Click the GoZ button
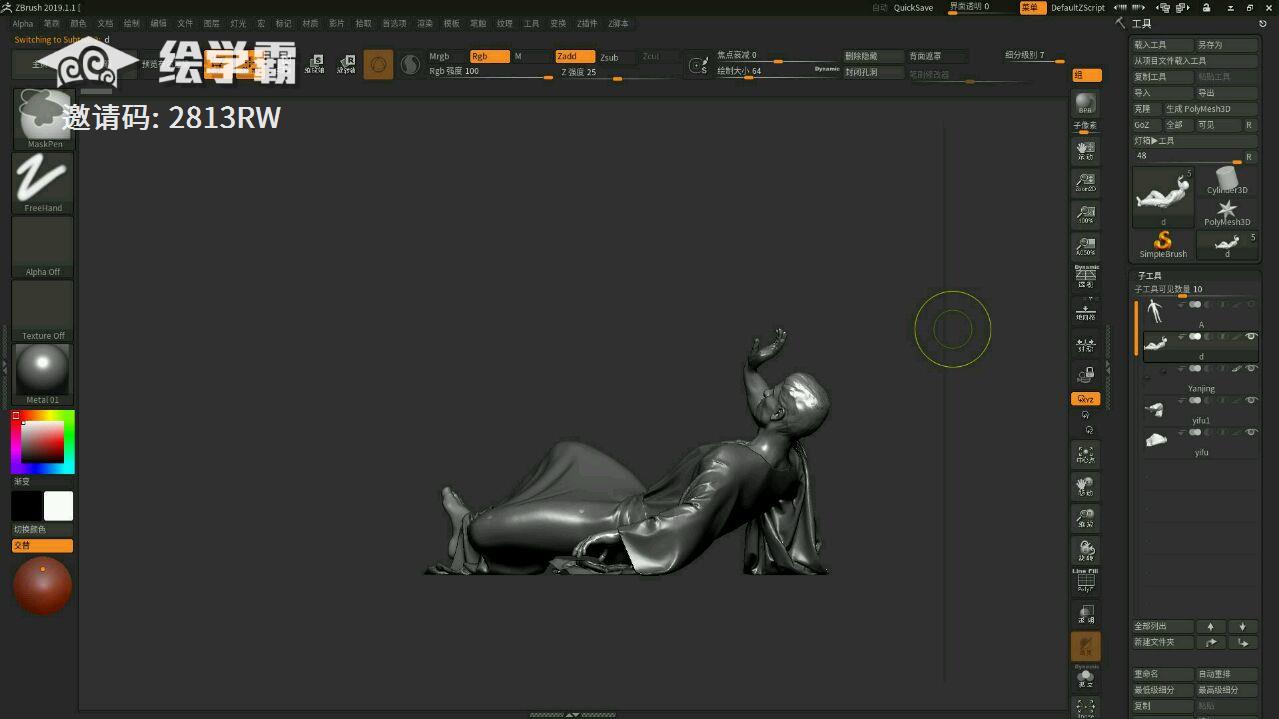Viewport: 1279px width, 719px height. point(1146,125)
